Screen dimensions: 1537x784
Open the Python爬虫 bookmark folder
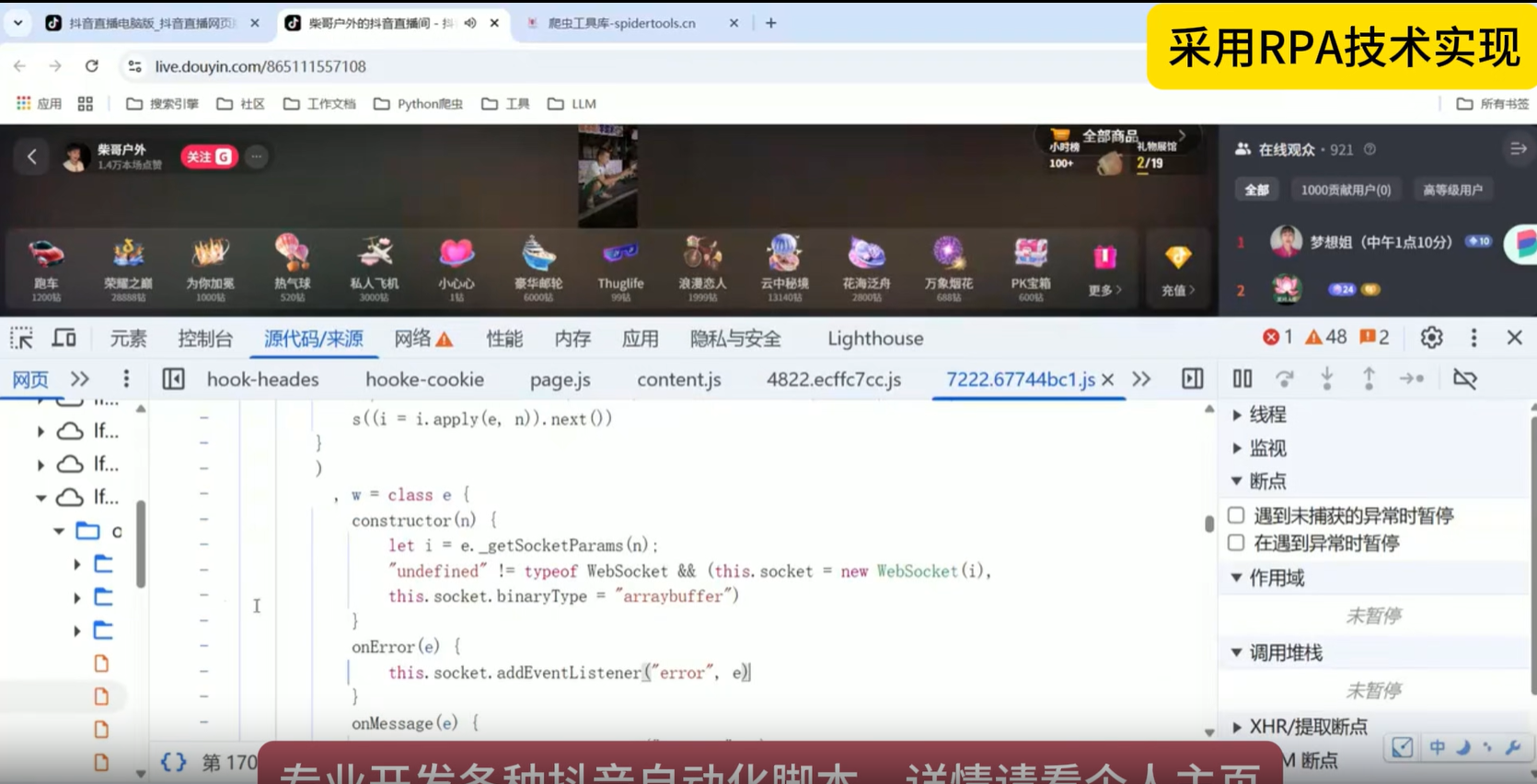(x=419, y=104)
